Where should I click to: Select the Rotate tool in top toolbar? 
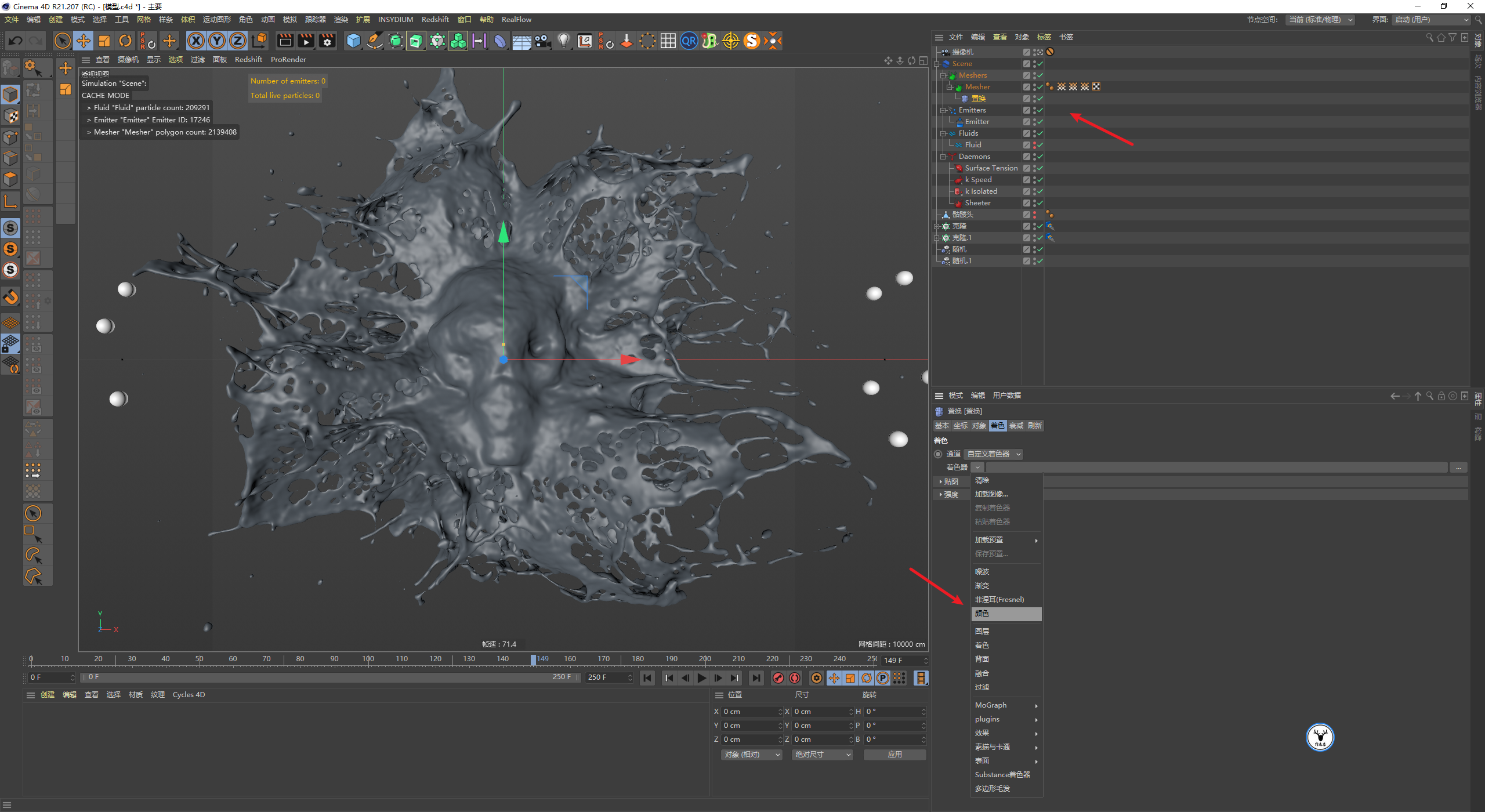pyautogui.click(x=125, y=41)
